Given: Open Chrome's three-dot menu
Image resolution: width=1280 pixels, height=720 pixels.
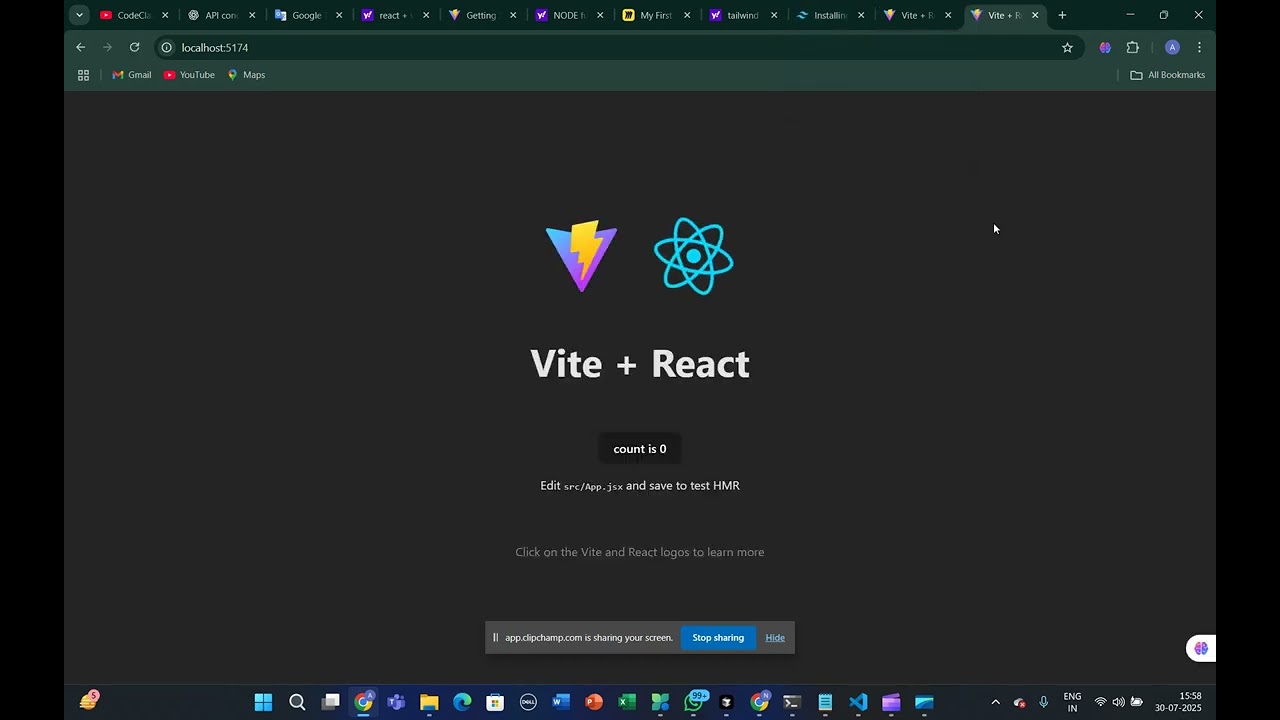Looking at the screenshot, I should (1199, 47).
